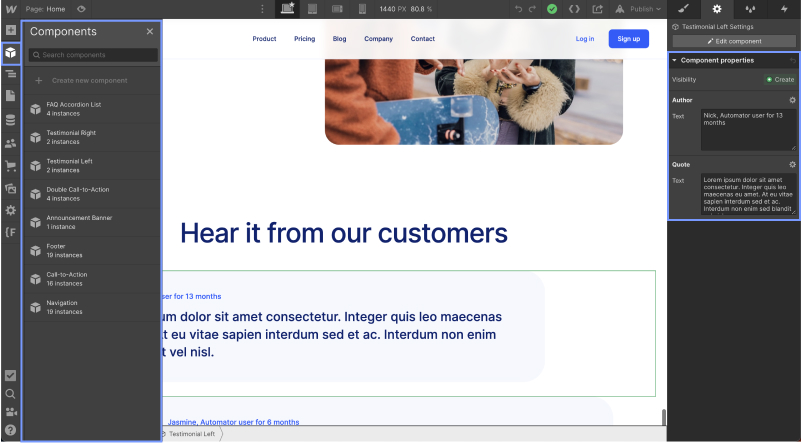Image resolution: width=801 pixels, height=443 pixels.
Task: Check the green save status indicator
Action: [x=552, y=9]
